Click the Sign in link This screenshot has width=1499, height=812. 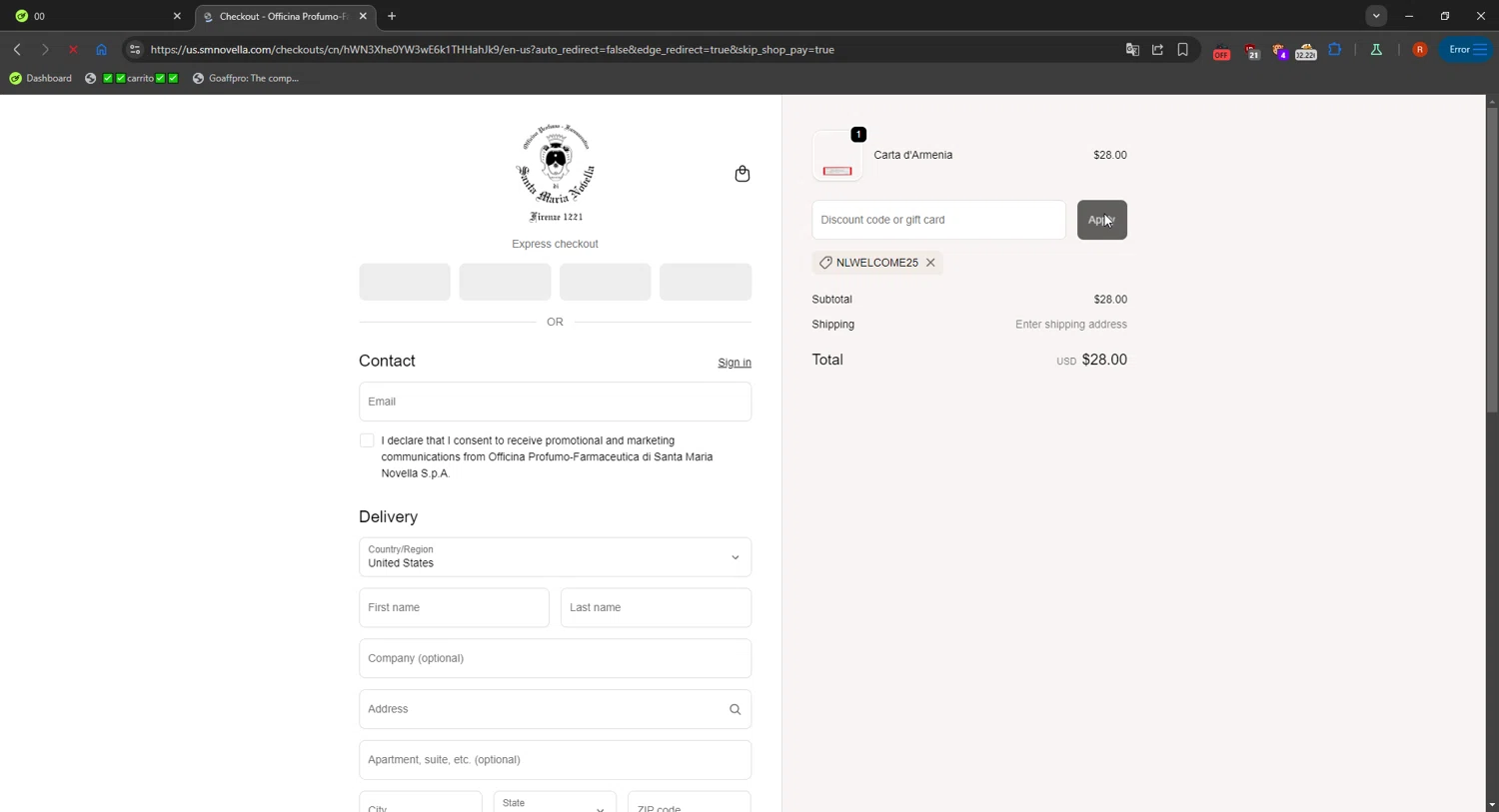(x=735, y=363)
